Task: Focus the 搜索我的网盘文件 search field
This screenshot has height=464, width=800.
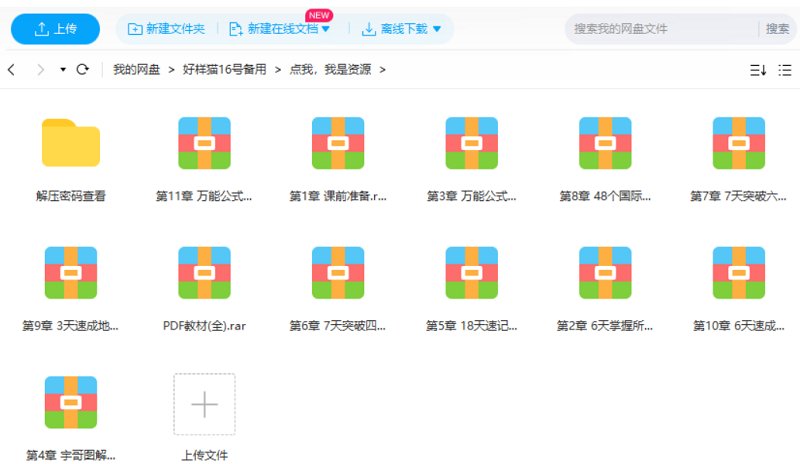Action: click(x=660, y=29)
